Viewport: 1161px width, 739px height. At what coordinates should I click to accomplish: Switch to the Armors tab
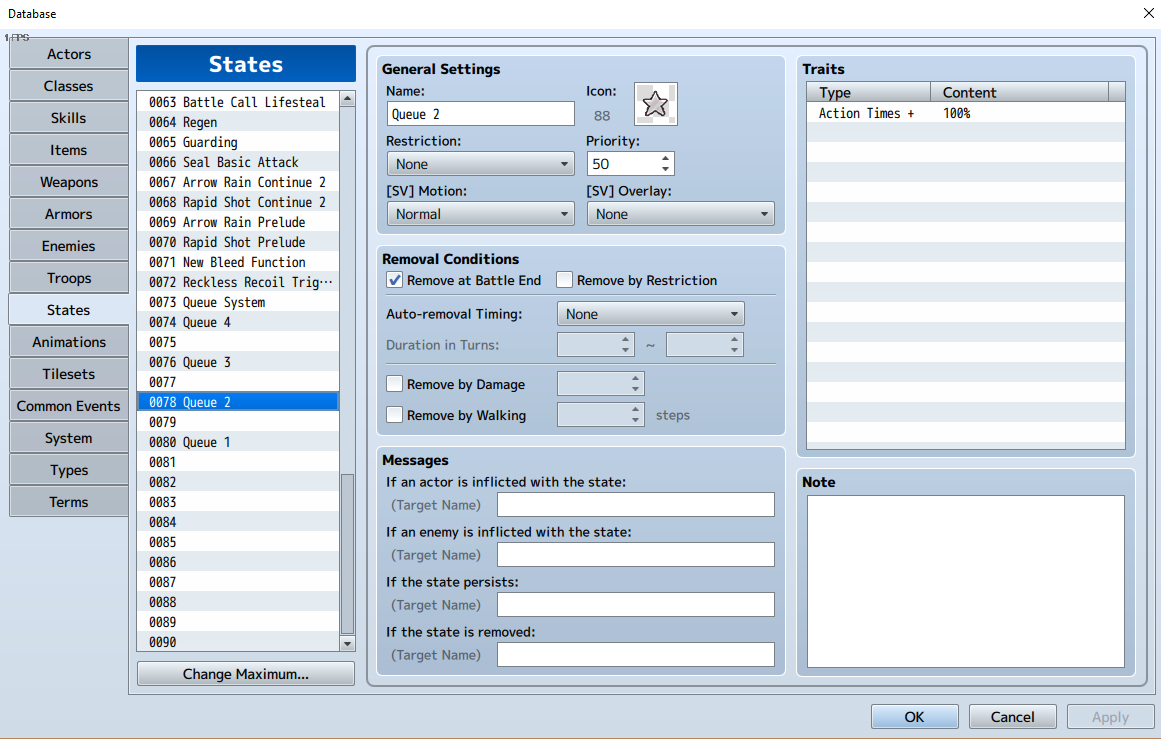click(69, 214)
